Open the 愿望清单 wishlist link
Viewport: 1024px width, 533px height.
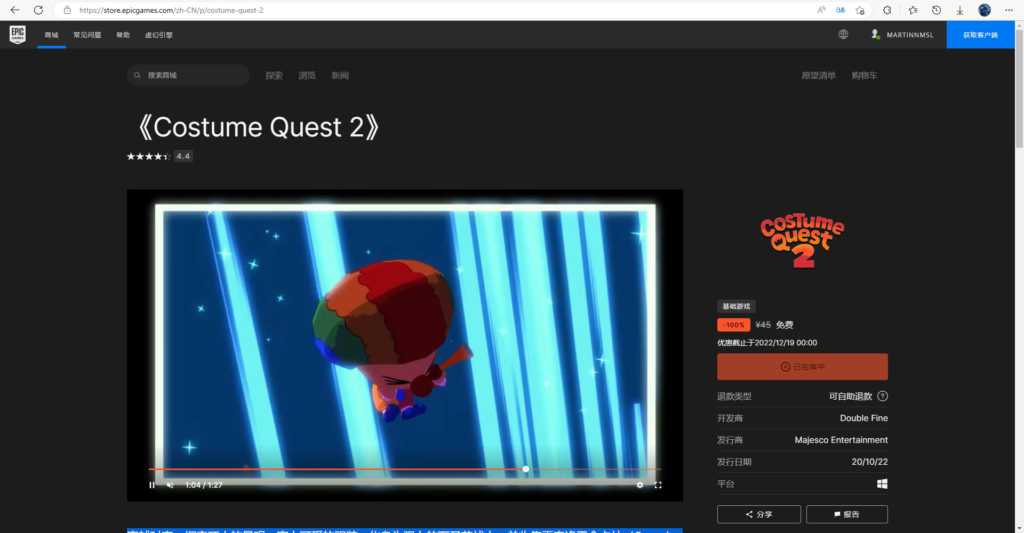[818, 76]
